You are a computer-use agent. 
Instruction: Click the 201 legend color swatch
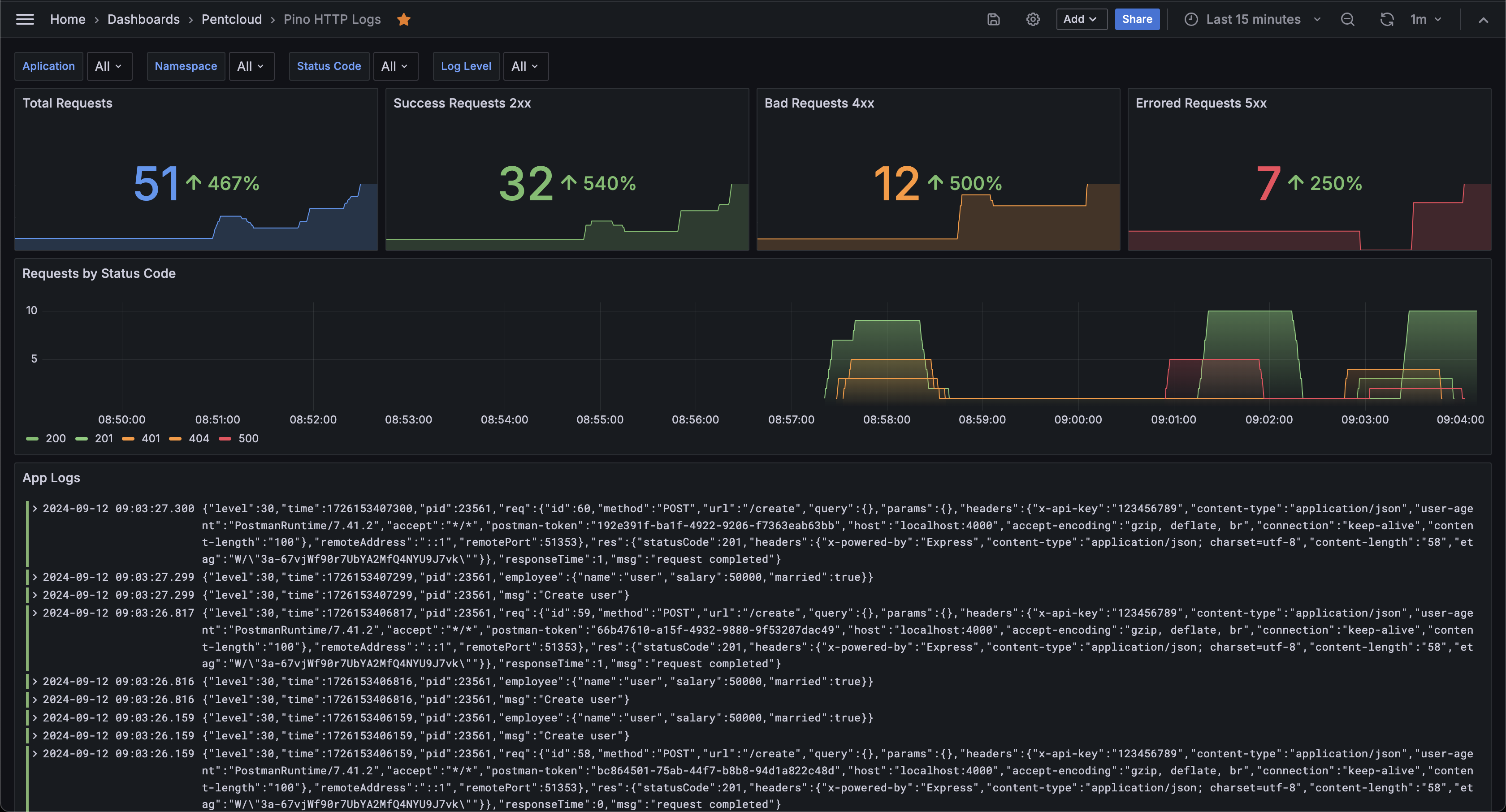[x=81, y=438]
